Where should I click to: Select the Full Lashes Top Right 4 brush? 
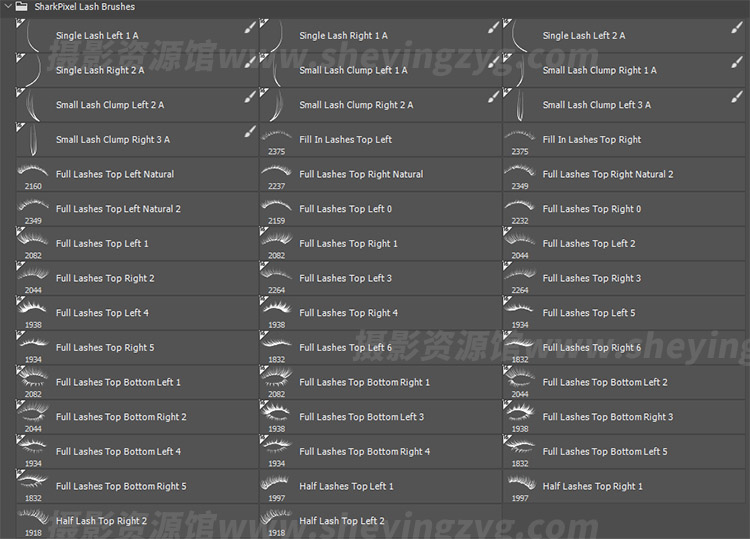point(348,313)
